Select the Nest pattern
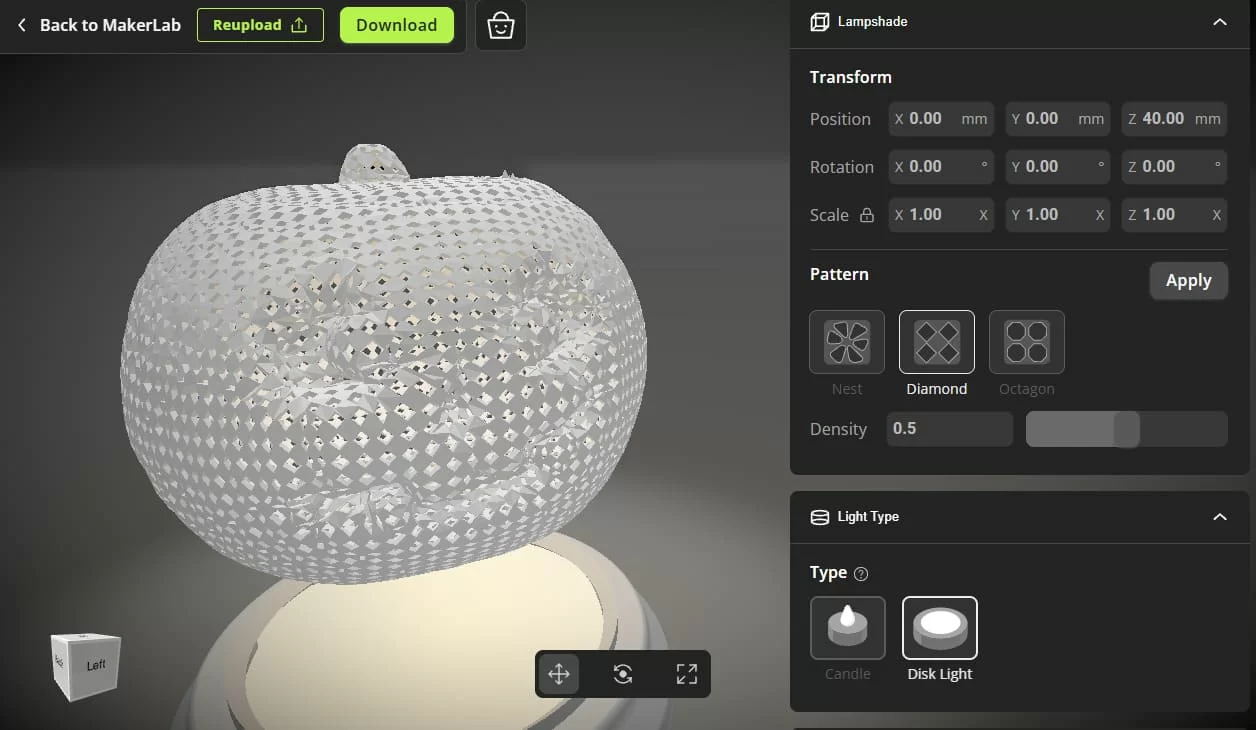 click(847, 342)
